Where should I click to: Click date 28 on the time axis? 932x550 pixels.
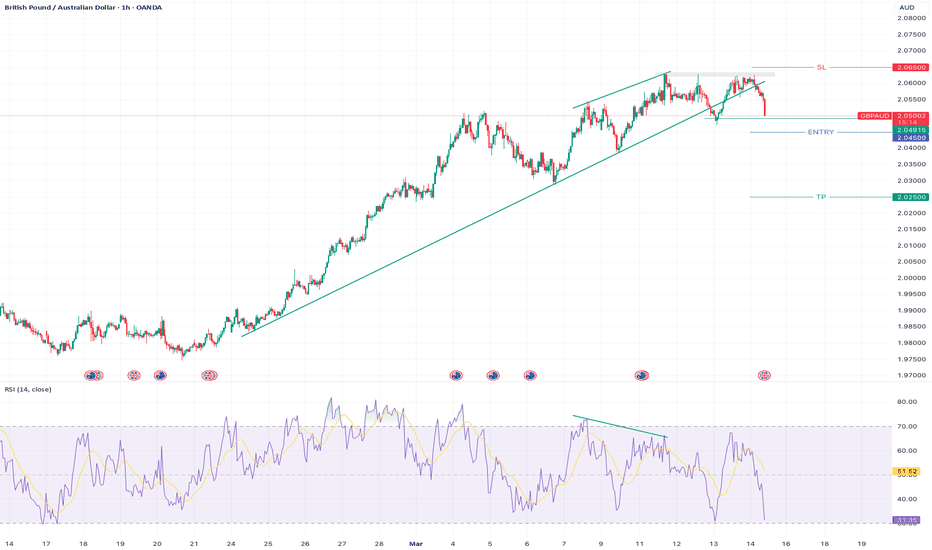(379, 543)
